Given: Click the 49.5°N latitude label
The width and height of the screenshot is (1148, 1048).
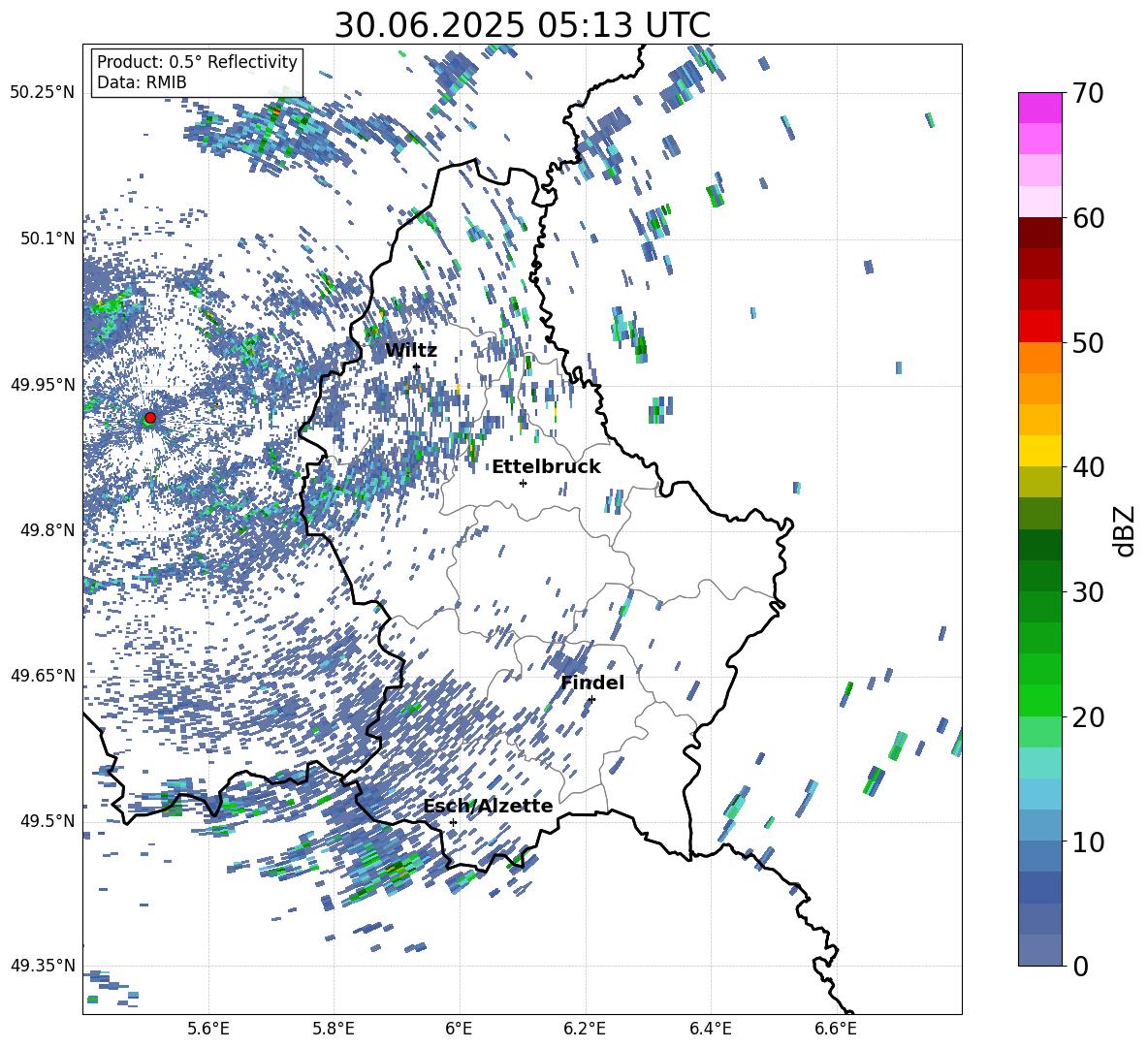Looking at the screenshot, I should coord(48,821).
